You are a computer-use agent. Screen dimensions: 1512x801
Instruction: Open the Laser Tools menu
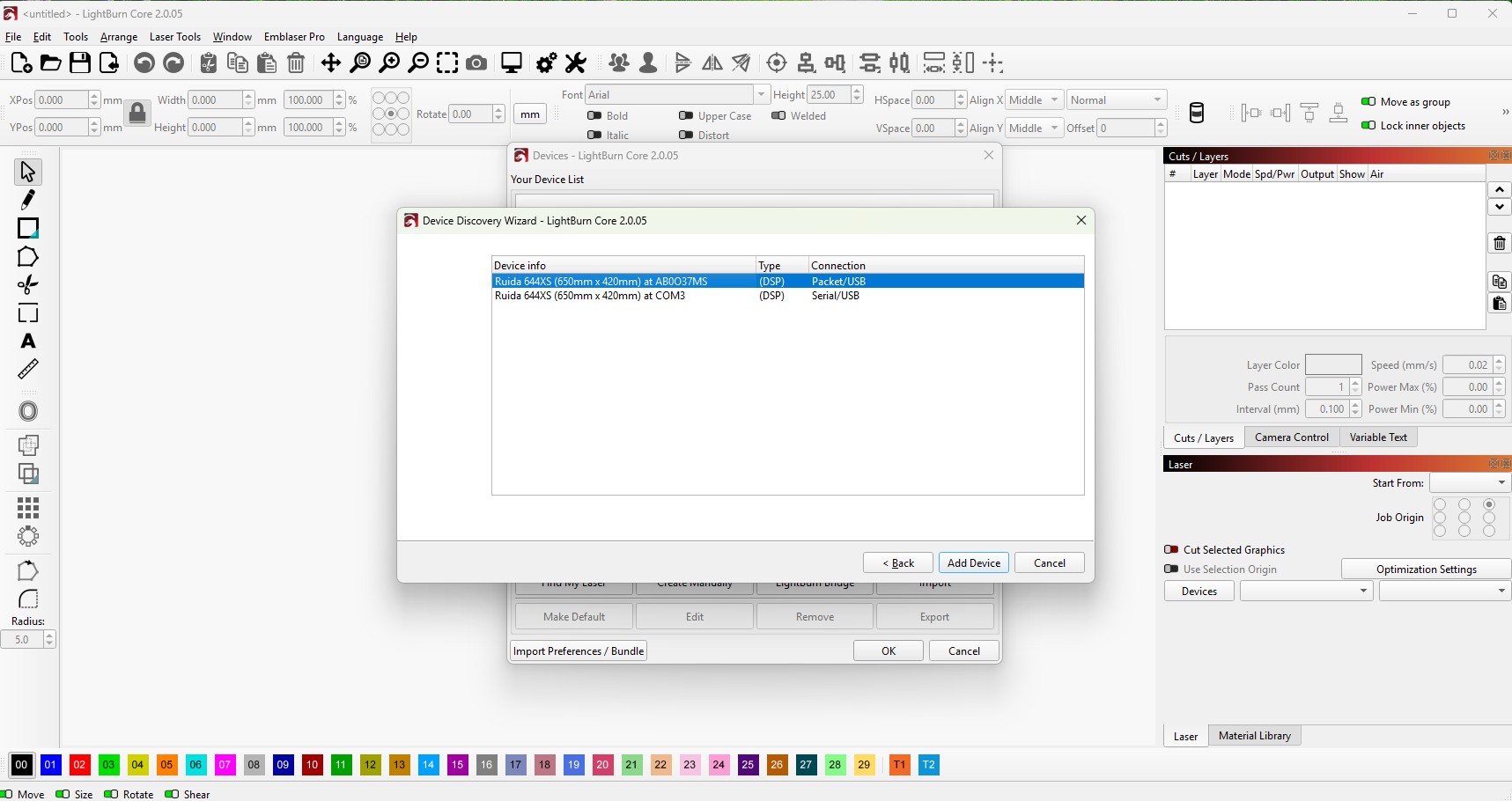175,37
